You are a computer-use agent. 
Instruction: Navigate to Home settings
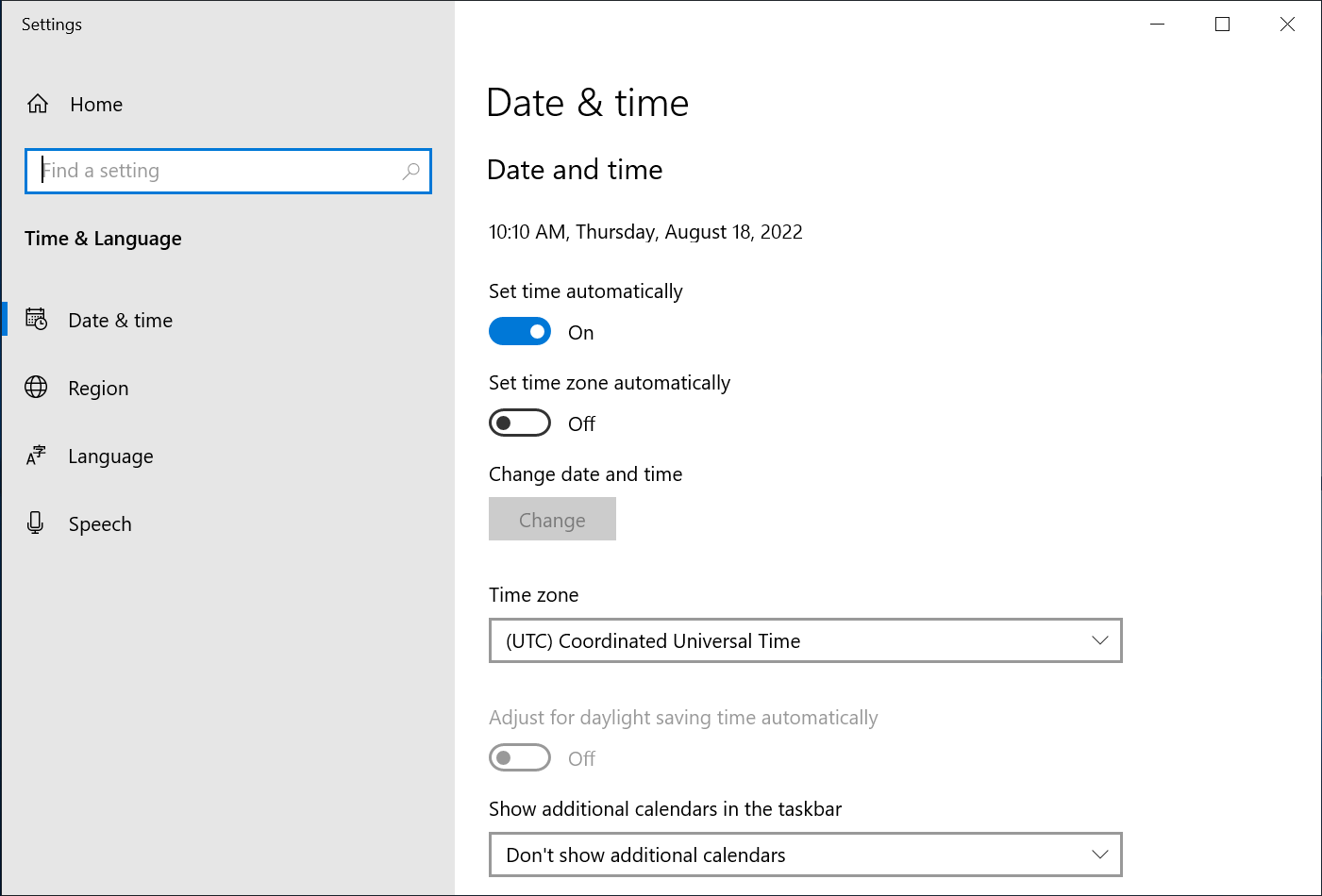point(95,104)
